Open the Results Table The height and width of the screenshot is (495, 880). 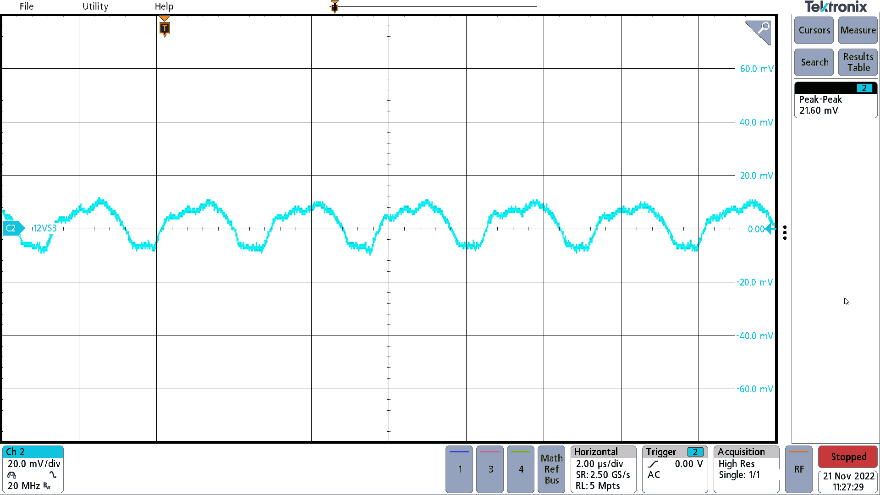pos(858,62)
